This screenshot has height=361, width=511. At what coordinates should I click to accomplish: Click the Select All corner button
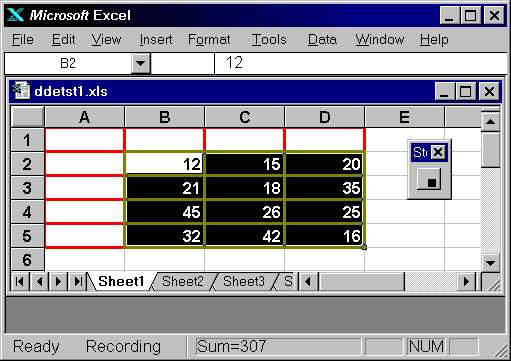27,117
